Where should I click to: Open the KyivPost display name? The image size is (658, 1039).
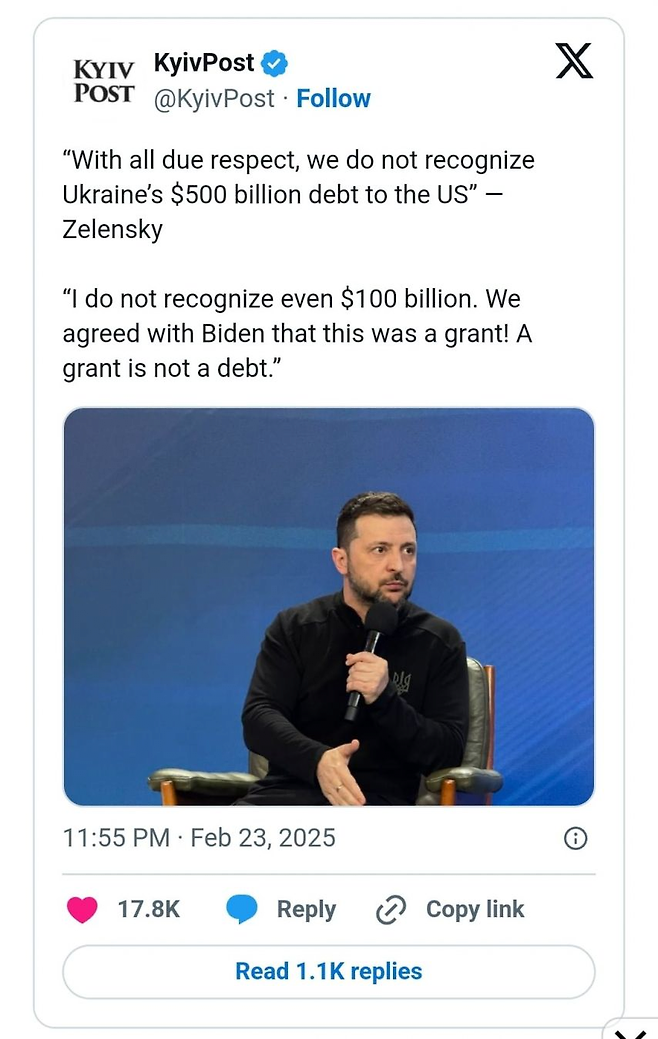204,64
